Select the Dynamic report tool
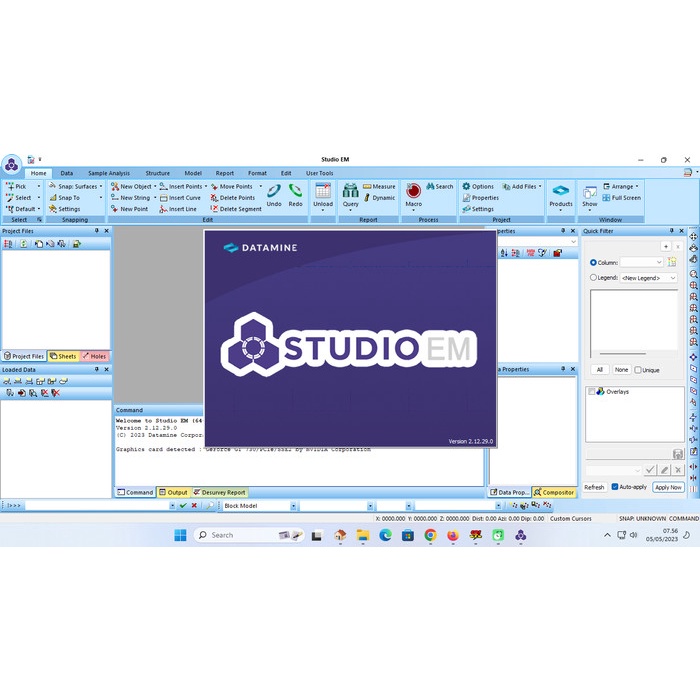Viewport: 700px width, 700px height. click(379, 197)
